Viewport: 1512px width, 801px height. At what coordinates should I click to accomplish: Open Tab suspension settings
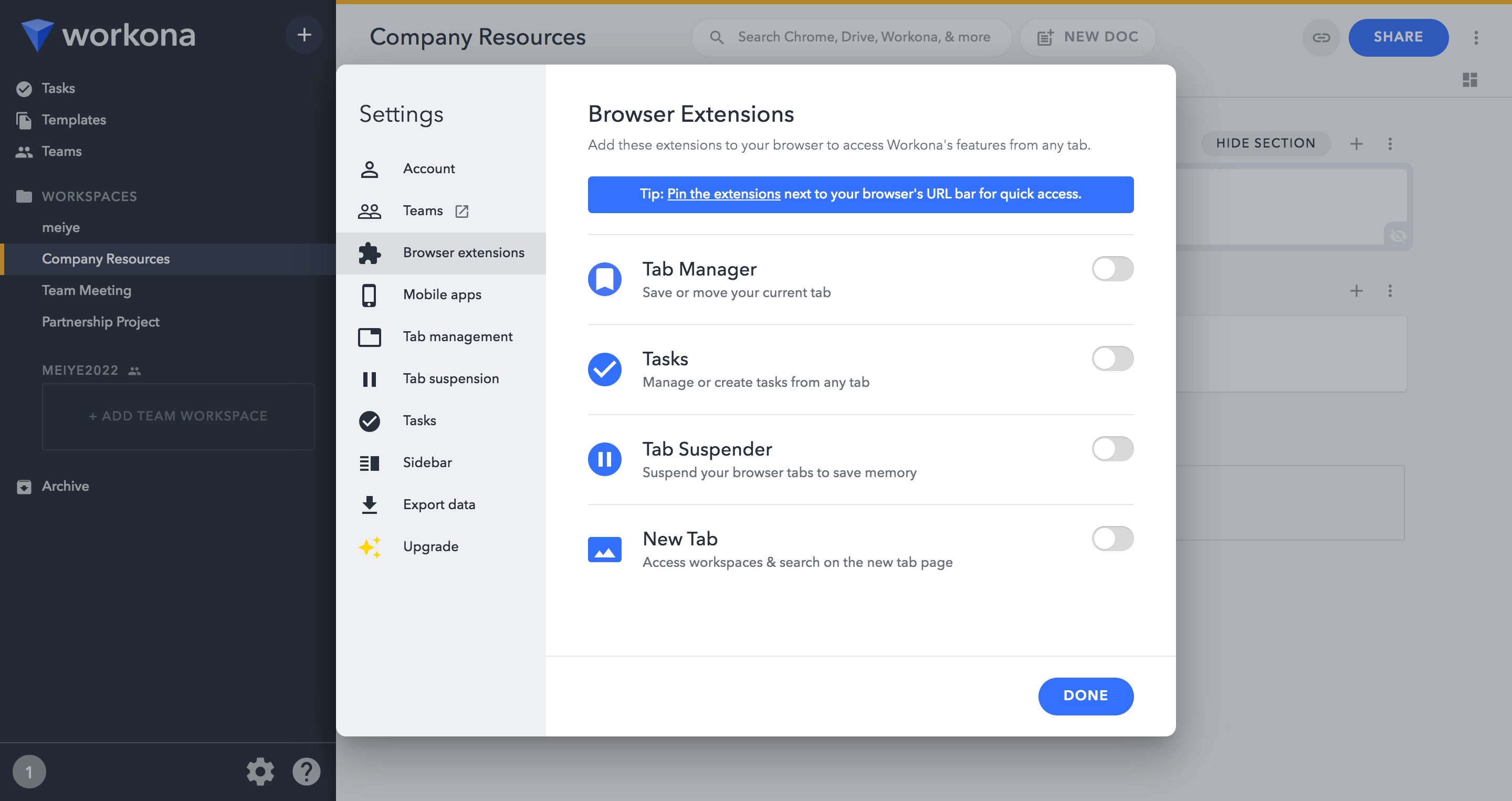441,379
